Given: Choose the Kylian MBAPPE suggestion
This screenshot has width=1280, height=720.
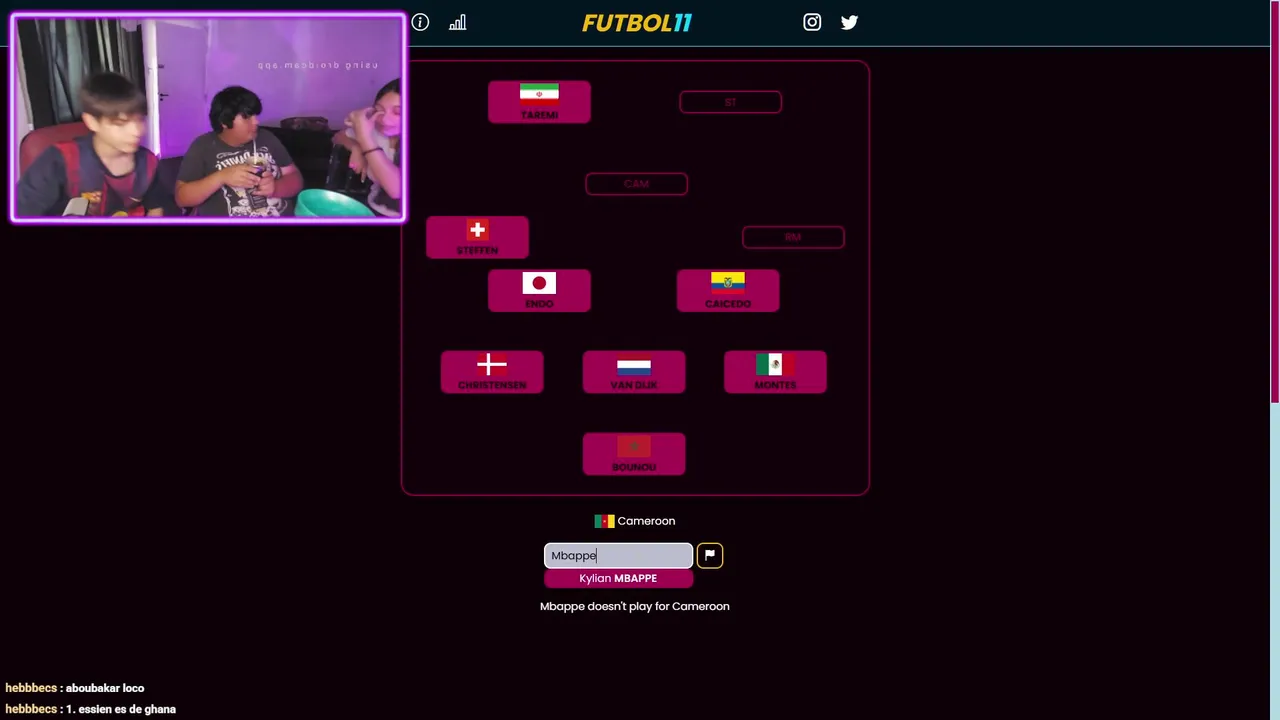Looking at the screenshot, I should coord(618,578).
